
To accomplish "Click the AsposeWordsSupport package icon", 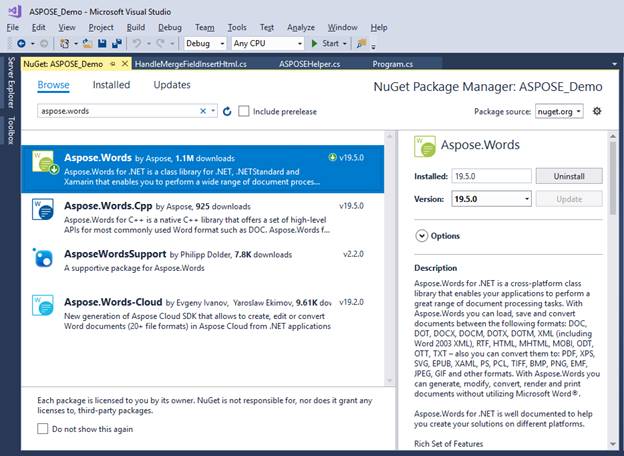I will (x=43, y=257).
